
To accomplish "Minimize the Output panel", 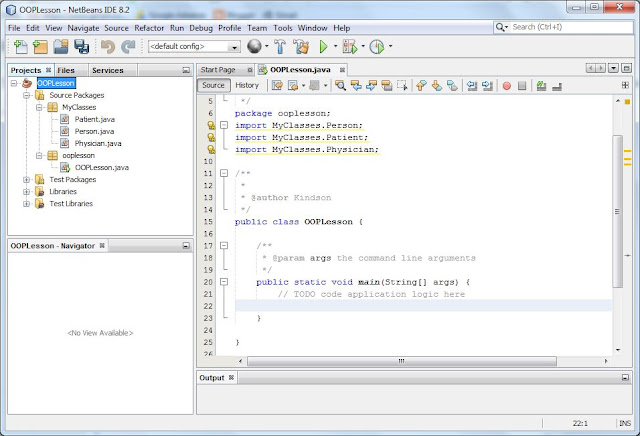I will click(x=625, y=378).
